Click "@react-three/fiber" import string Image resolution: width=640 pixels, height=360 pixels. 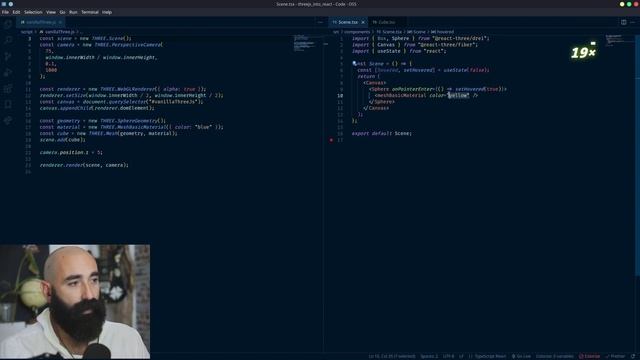[x=448, y=45]
